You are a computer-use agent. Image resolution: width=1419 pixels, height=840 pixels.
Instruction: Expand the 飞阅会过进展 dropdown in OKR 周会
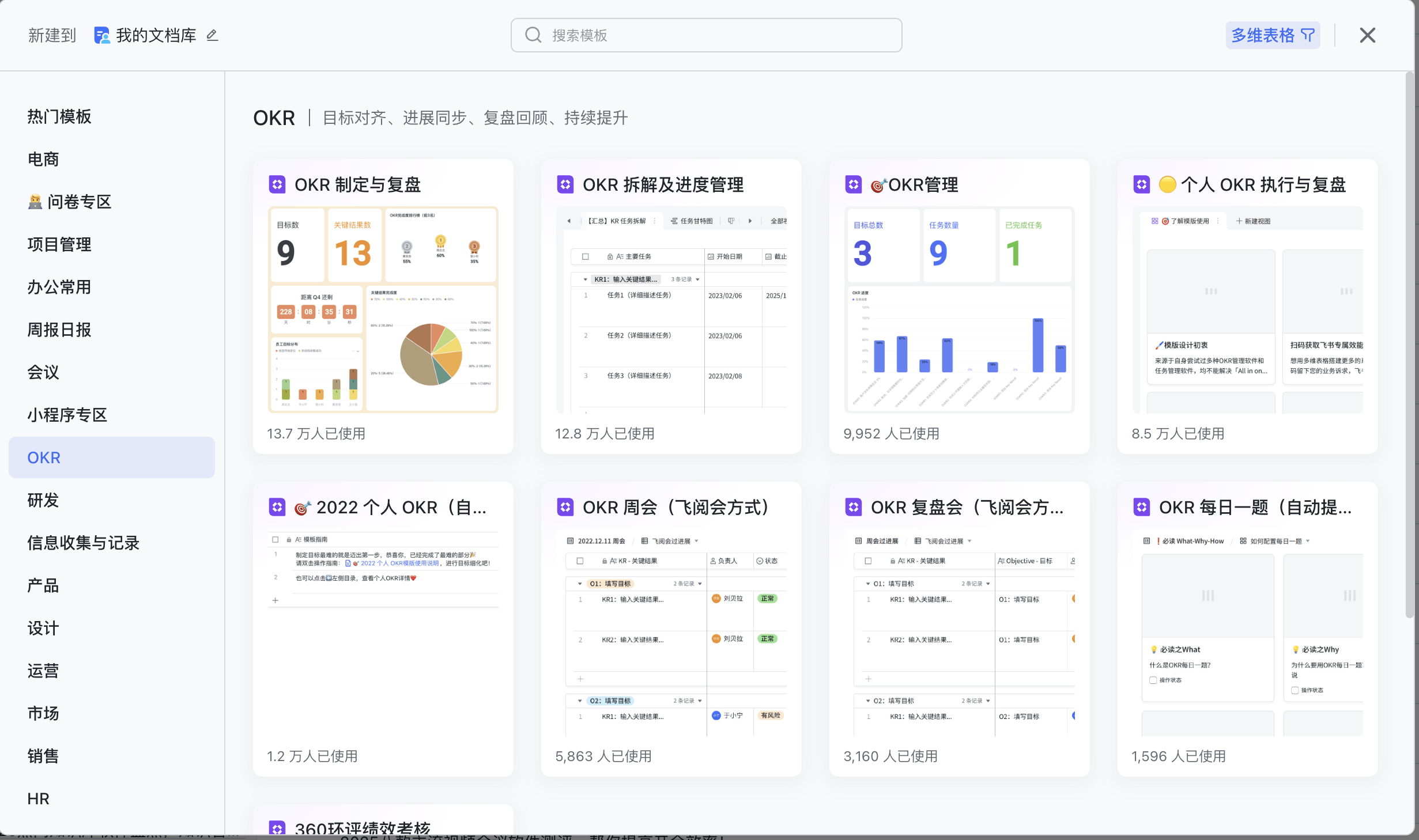tap(696, 541)
